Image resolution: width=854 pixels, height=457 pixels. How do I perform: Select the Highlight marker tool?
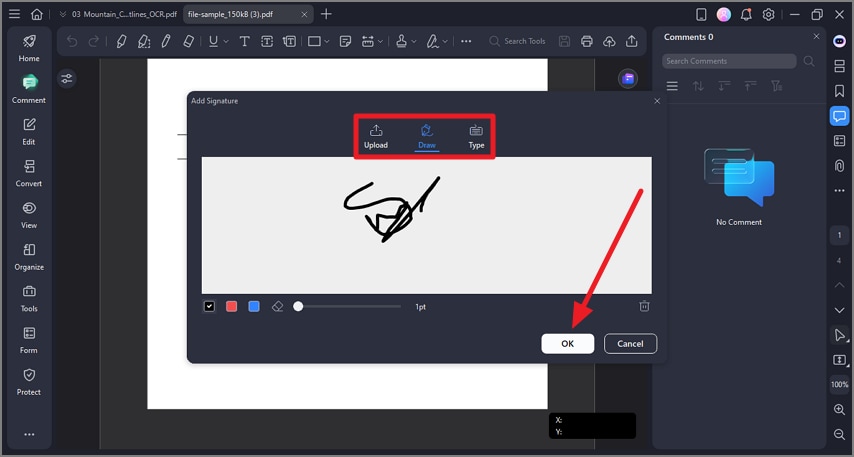[121, 41]
